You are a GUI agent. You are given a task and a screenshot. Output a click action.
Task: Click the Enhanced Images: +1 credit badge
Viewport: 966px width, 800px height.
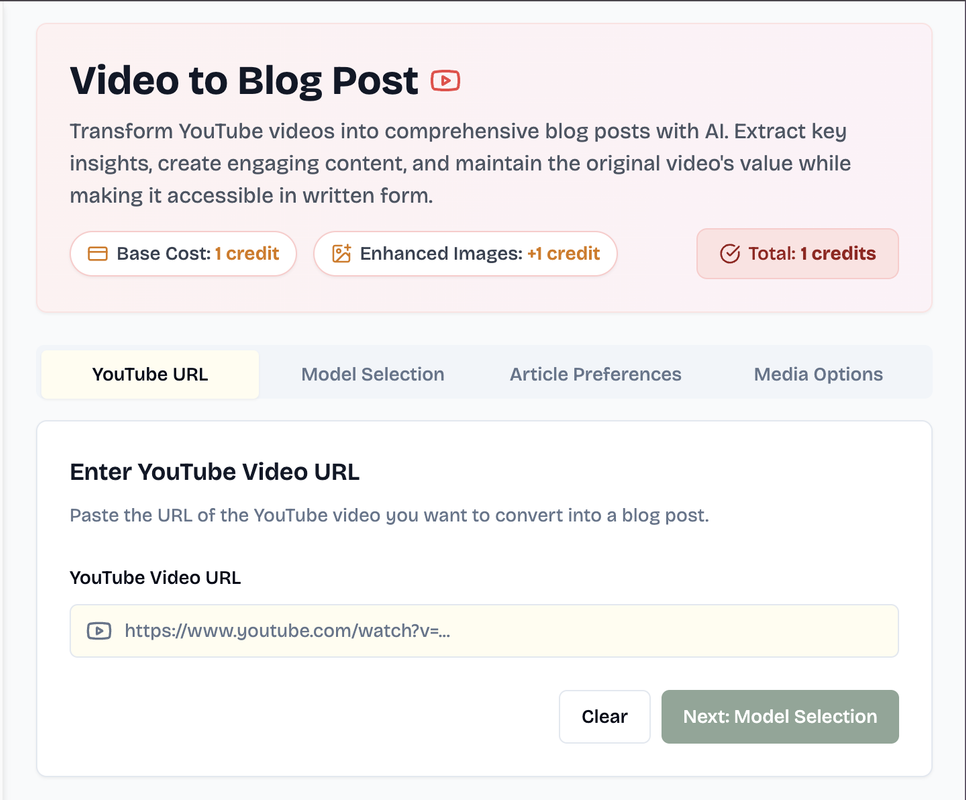[x=465, y=254]
